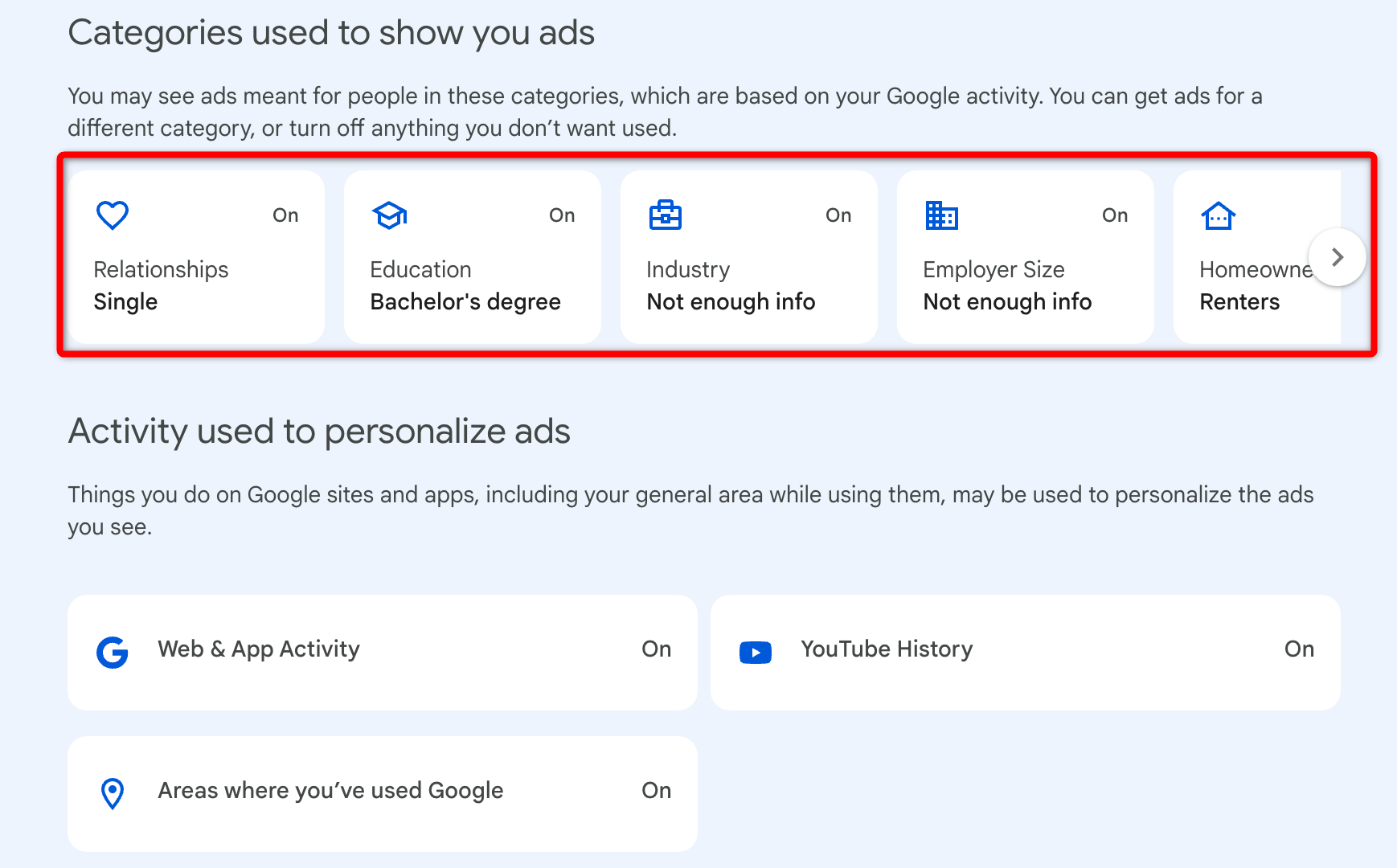Image resolution: width=1397 pixels, height=868 pixels.
Task: Click the Education graduation cap icon
Action: tap(389, 215)
